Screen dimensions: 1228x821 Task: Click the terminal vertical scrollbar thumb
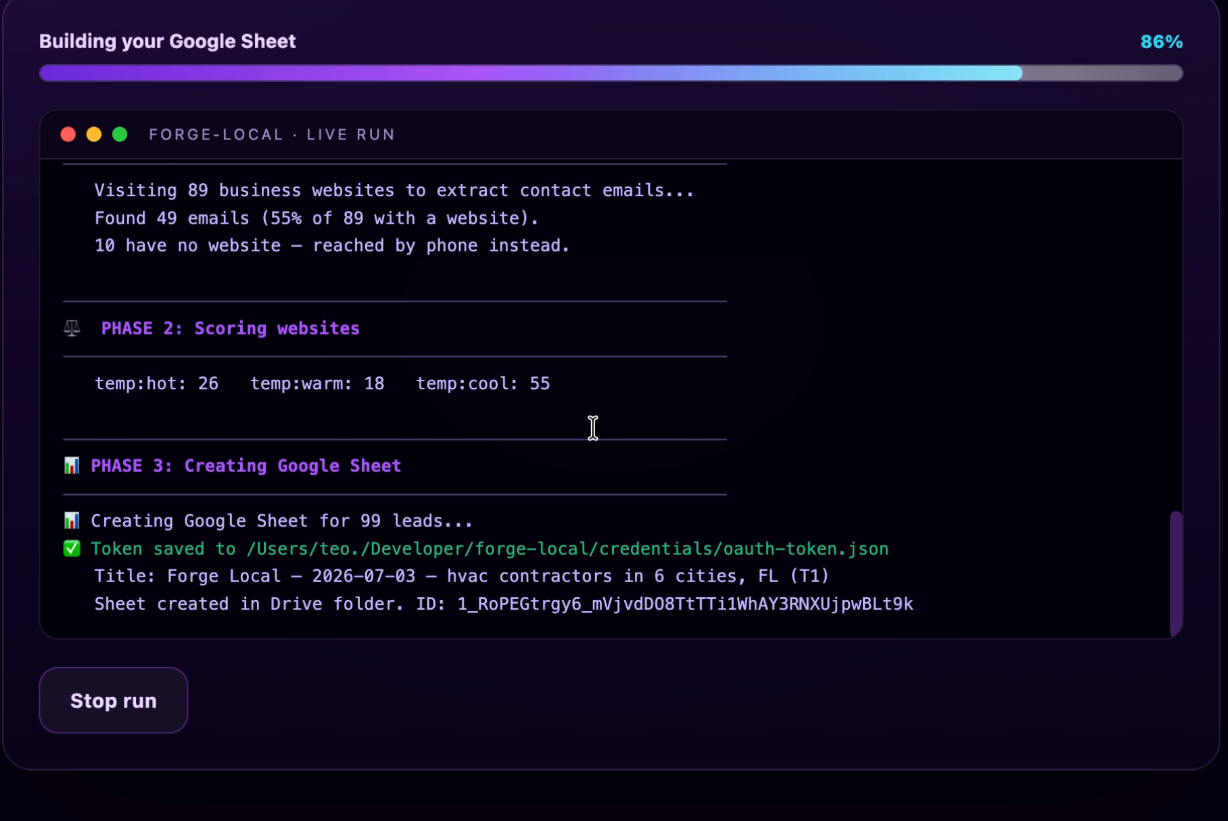click(1176, 573)
